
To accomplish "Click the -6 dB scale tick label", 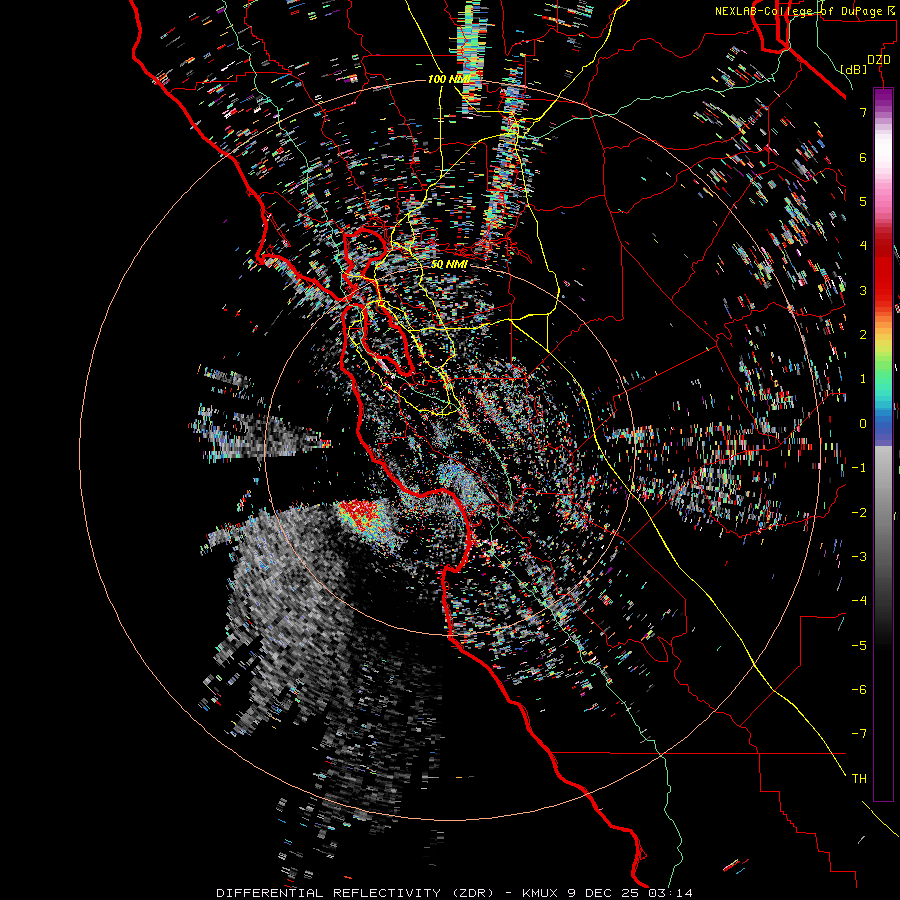I will click(859, 689).
